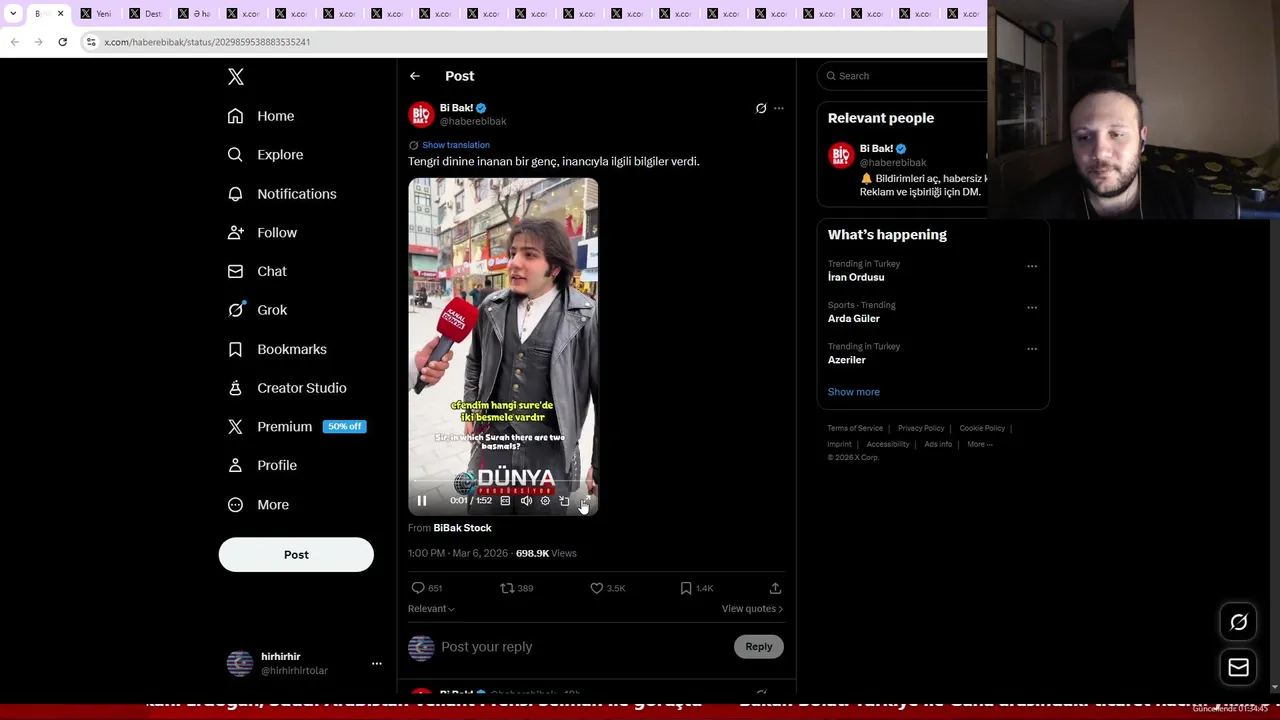Open the hirhirhir account options ellipsis

pyautogui.click(x=377, y=663)
